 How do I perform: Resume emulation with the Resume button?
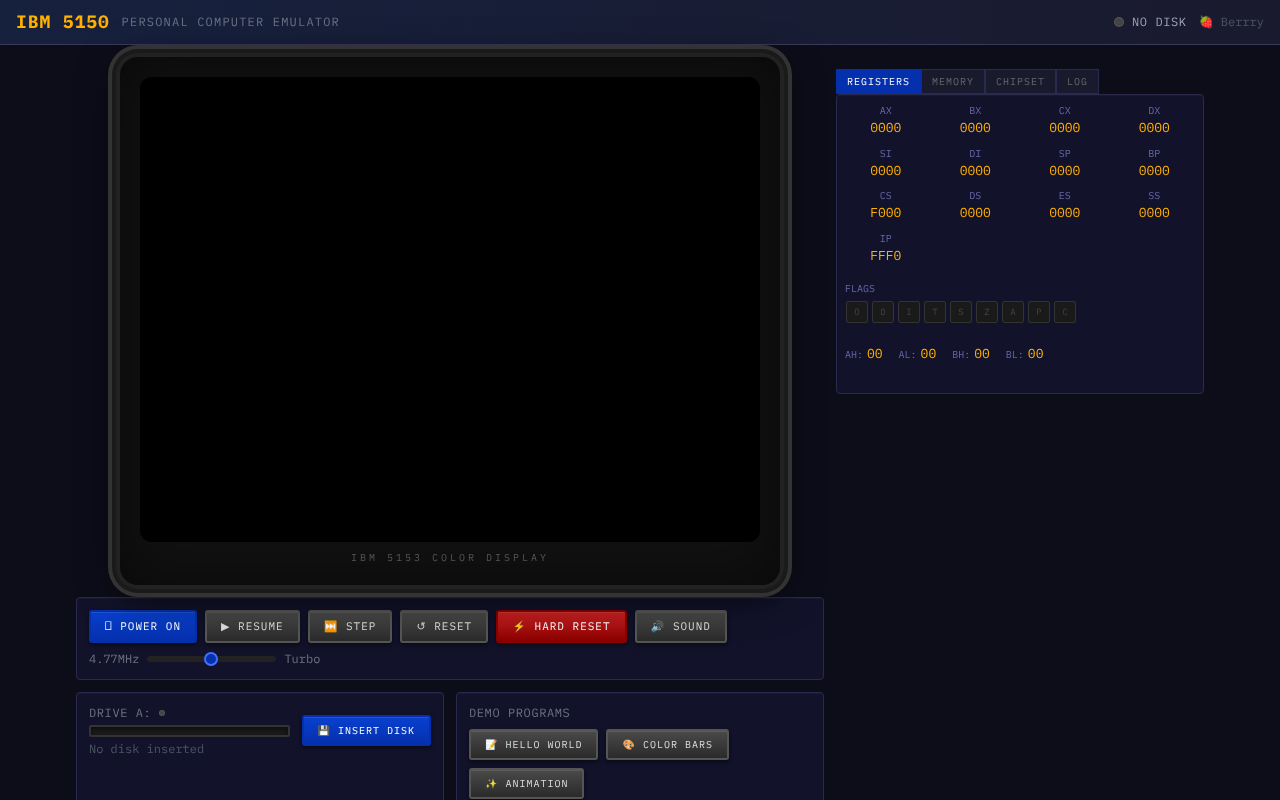point(252,627)
